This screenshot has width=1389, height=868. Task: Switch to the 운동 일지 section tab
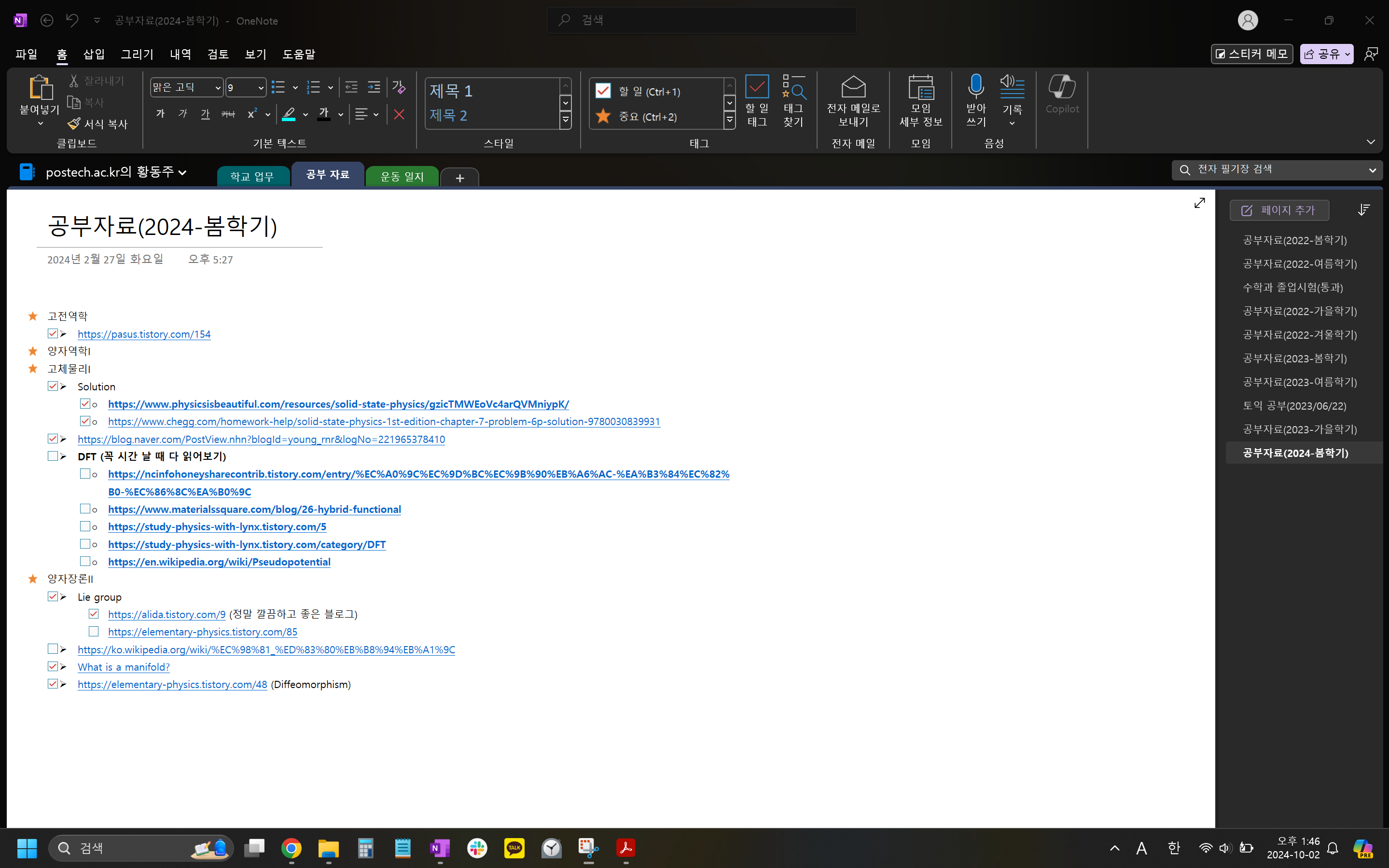(x=402, y=176)
